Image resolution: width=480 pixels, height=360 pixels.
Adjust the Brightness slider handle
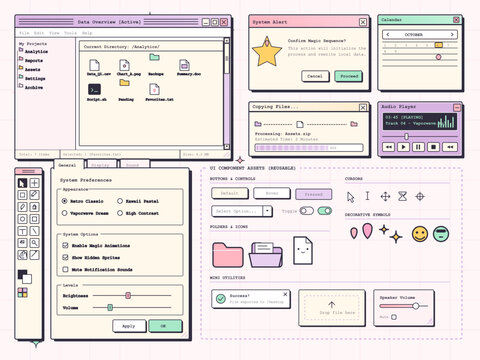pos(128,295)
